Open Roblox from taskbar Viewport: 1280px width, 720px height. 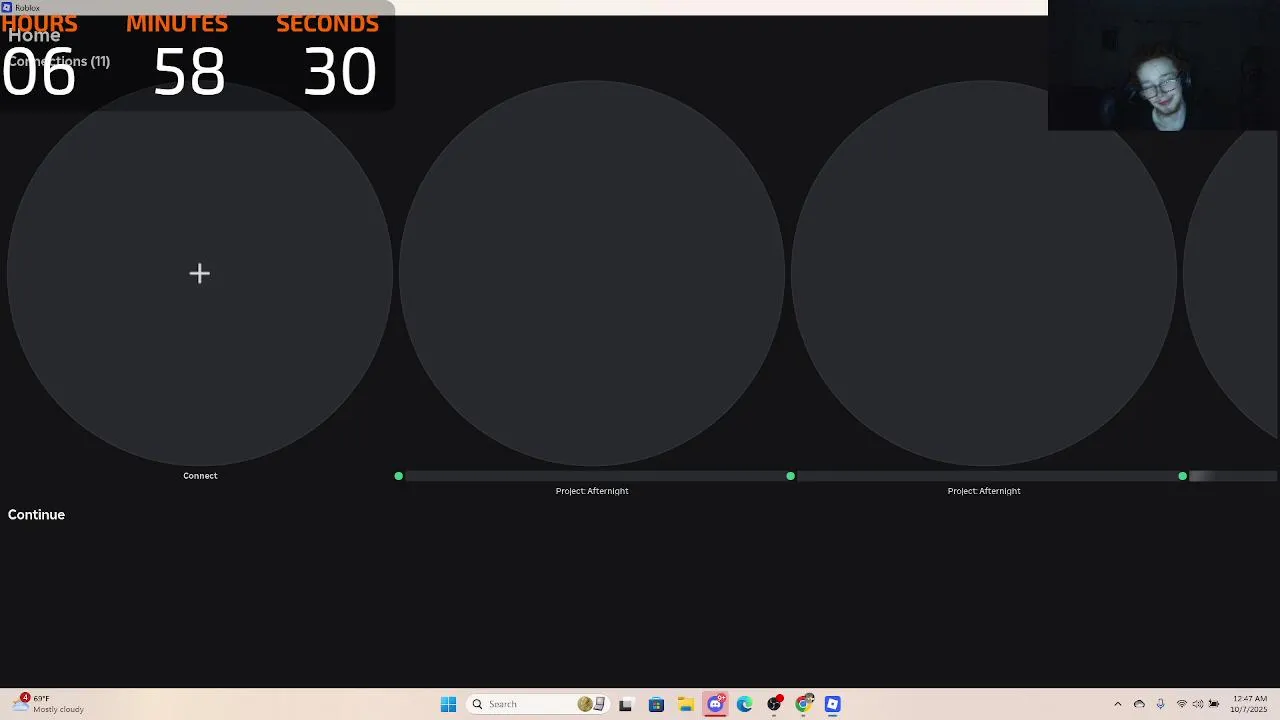(833, 704)
